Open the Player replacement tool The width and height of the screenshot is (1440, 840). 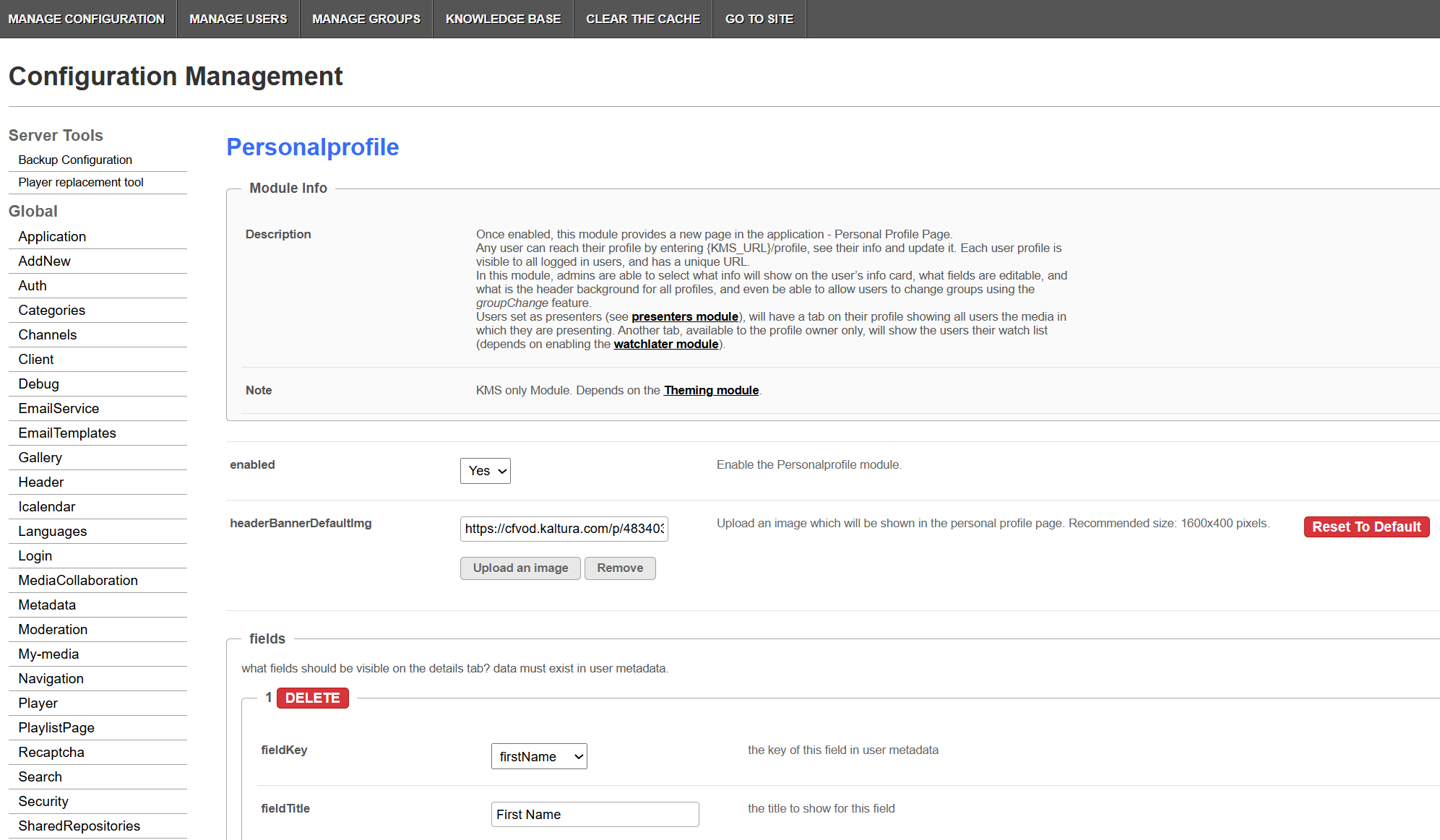(x=81, y=182)
